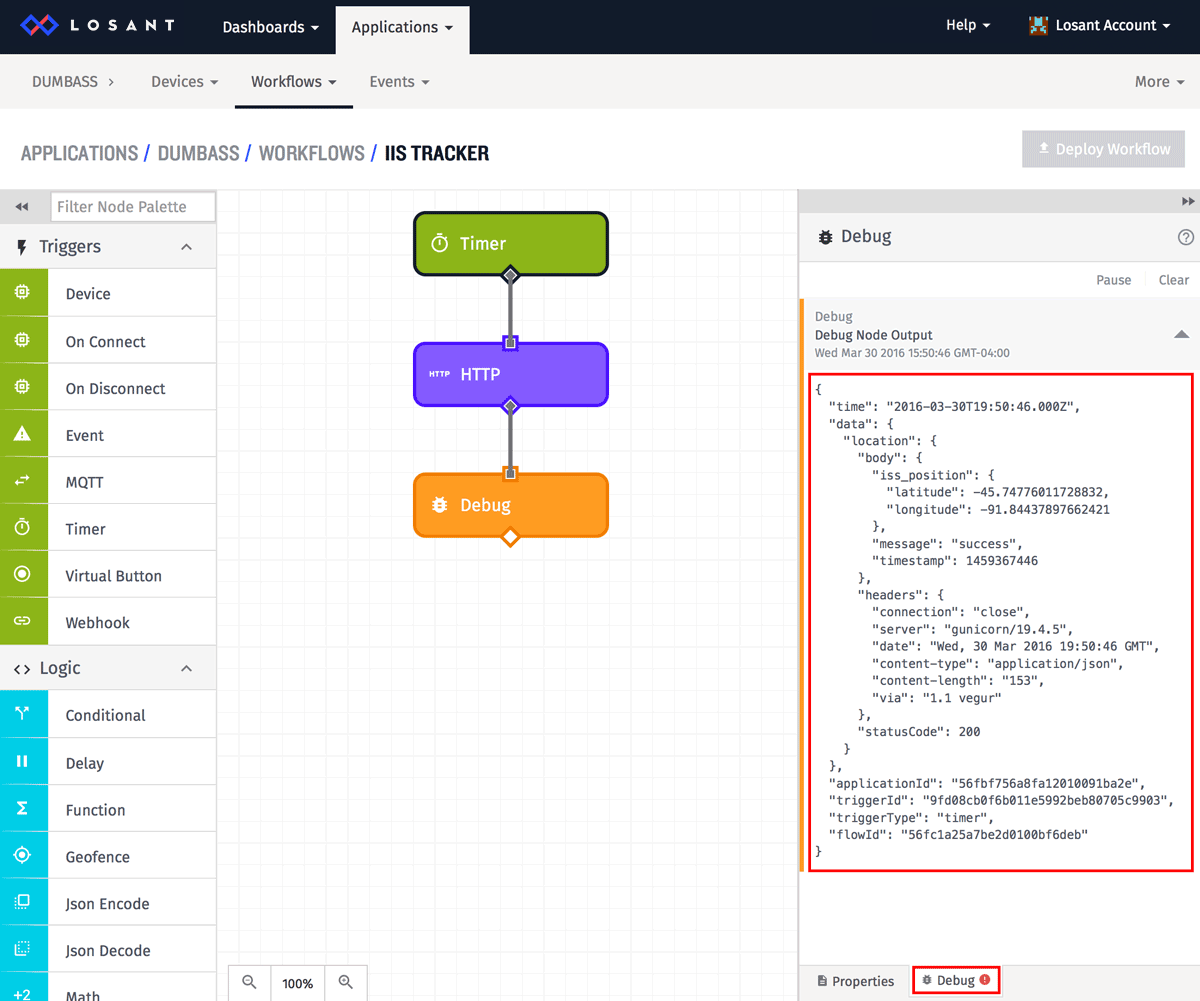Click the Debug Node Output title

pos(874,335)
